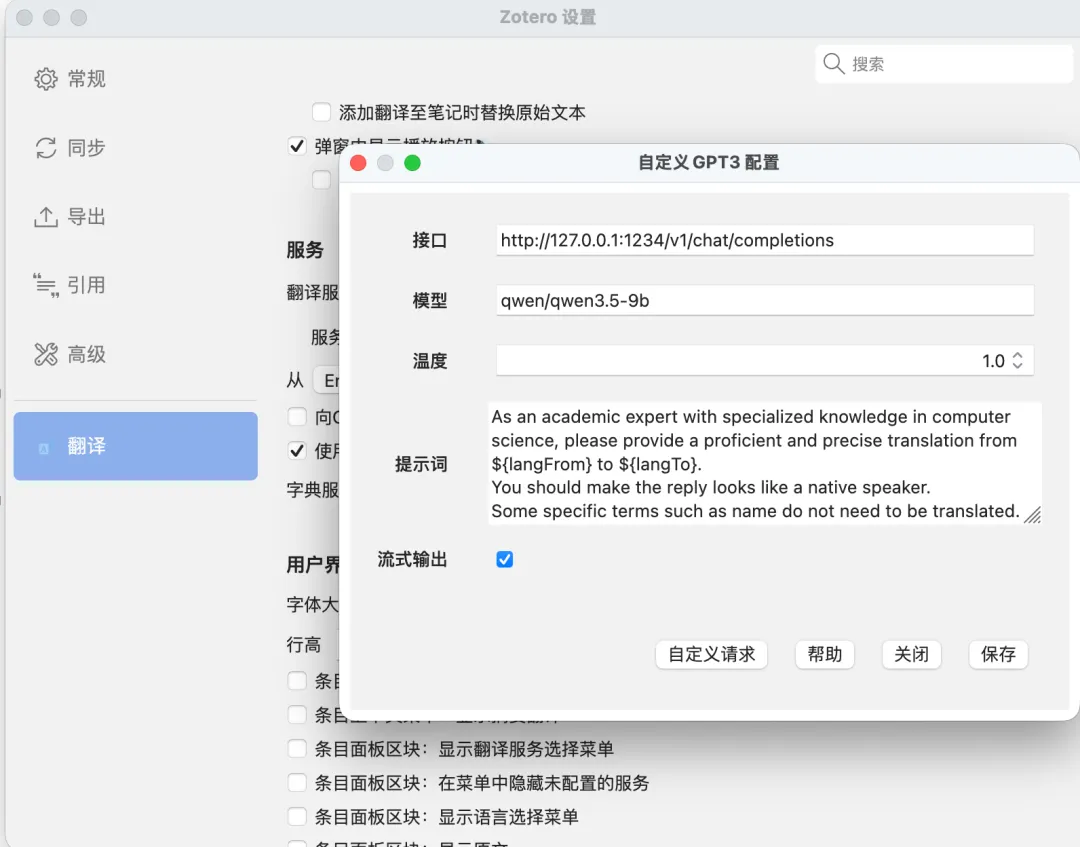Viewport: 1080px width, 847px height.
Task: Open 帮助 help for GPT3 config
Action: click(x=824, y=654)
